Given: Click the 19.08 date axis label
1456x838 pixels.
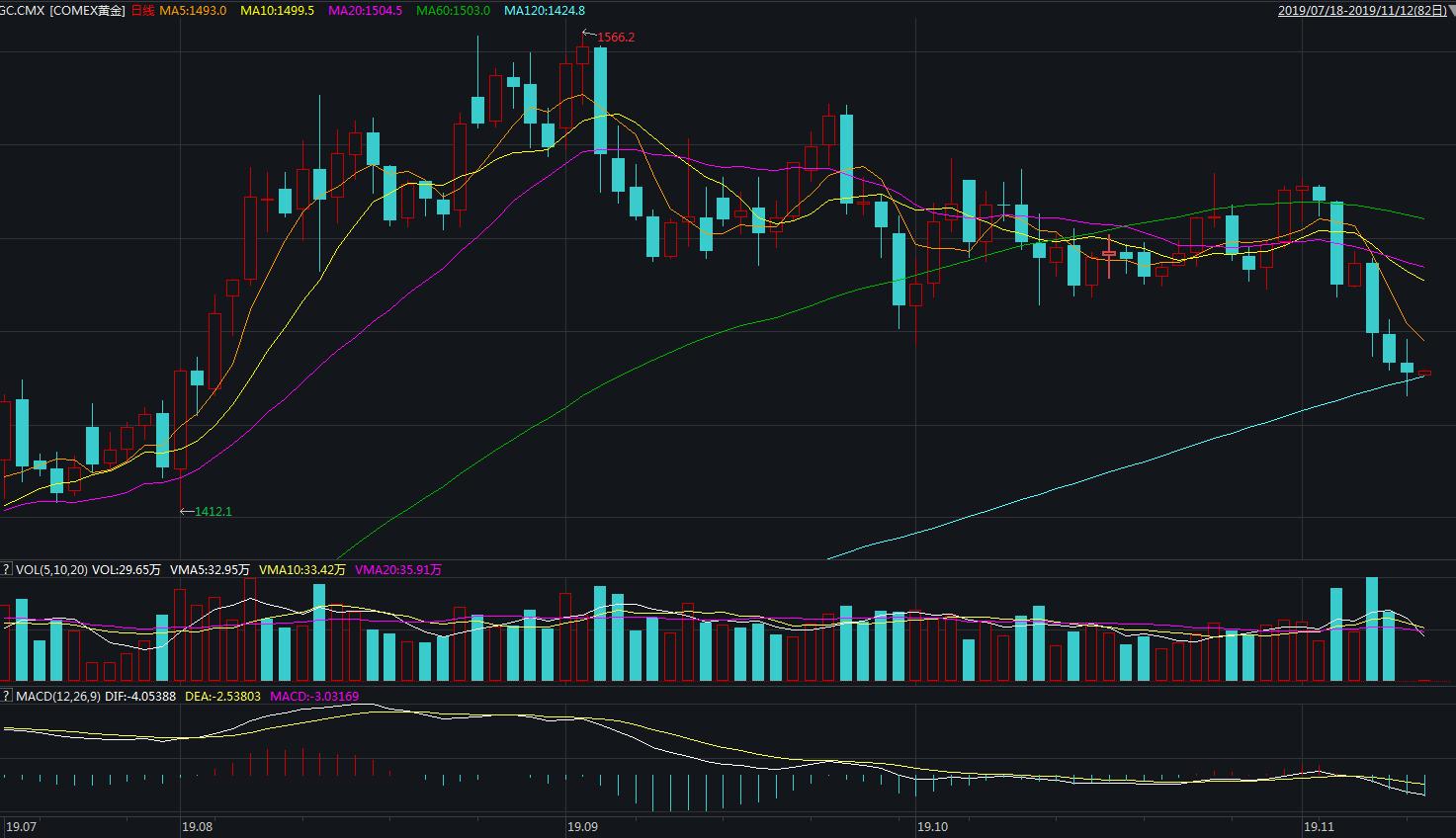Looking at the screenshot, I should click(198, 825).
